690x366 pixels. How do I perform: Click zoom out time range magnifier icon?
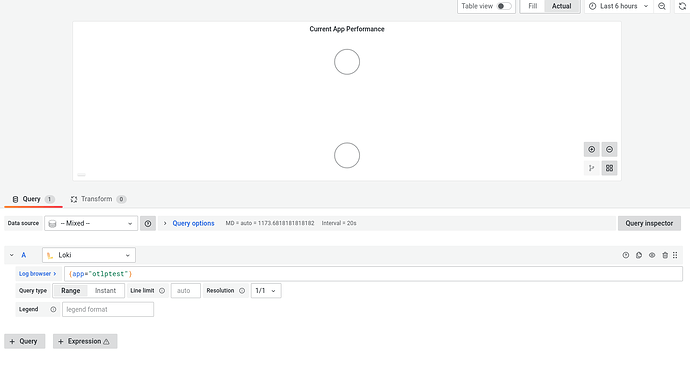pyautogui.click(x=662, y=6)
